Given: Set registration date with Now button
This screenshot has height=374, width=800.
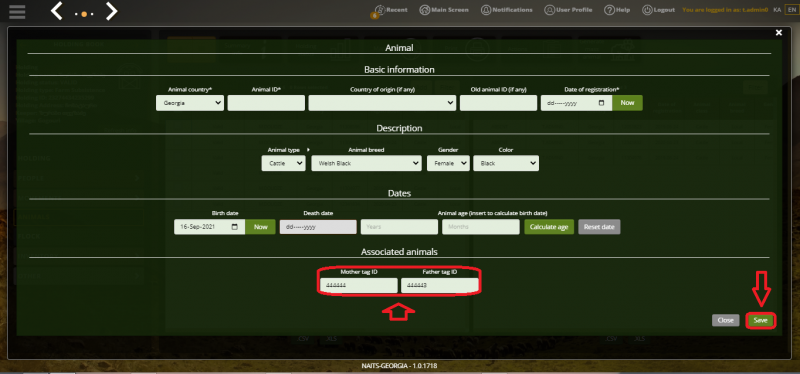Looking at the screenshot, I should [x=628, y=103].
